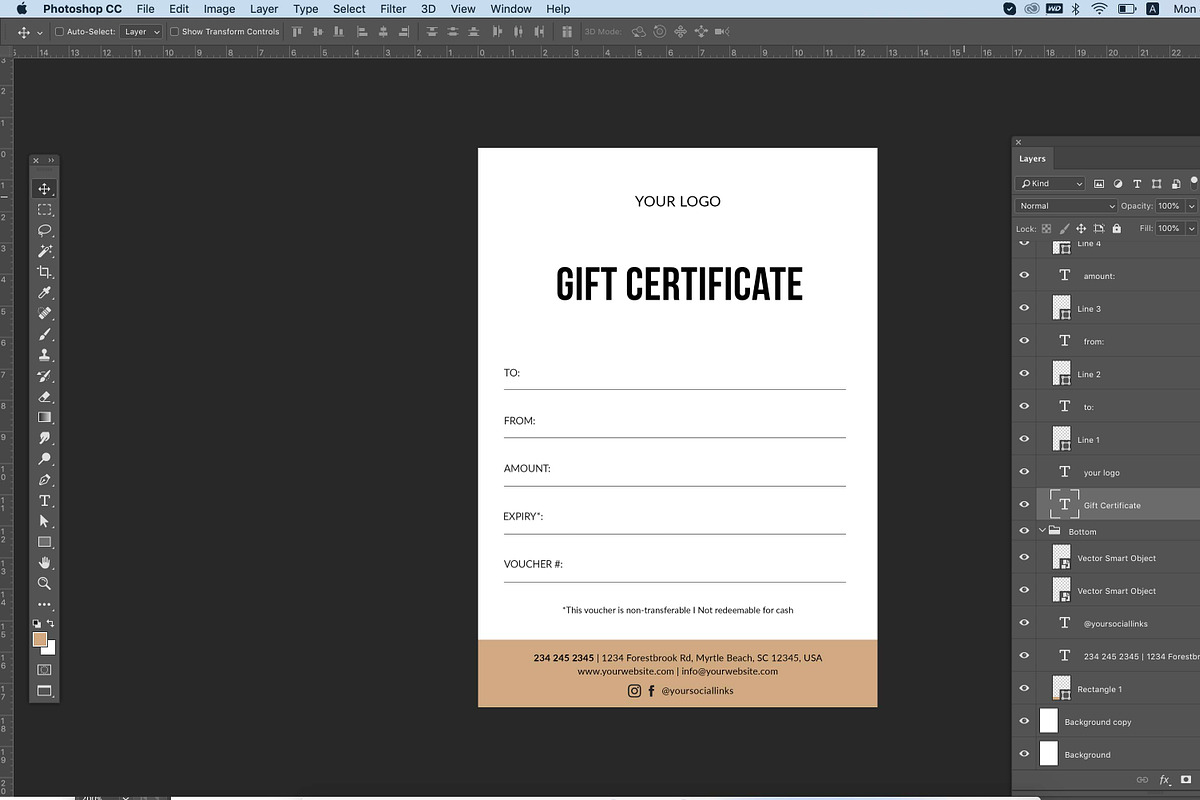The height and width of the screenshot is (800, 1200).
Task: Select the Zoom tool
Action: coord(44,583)
